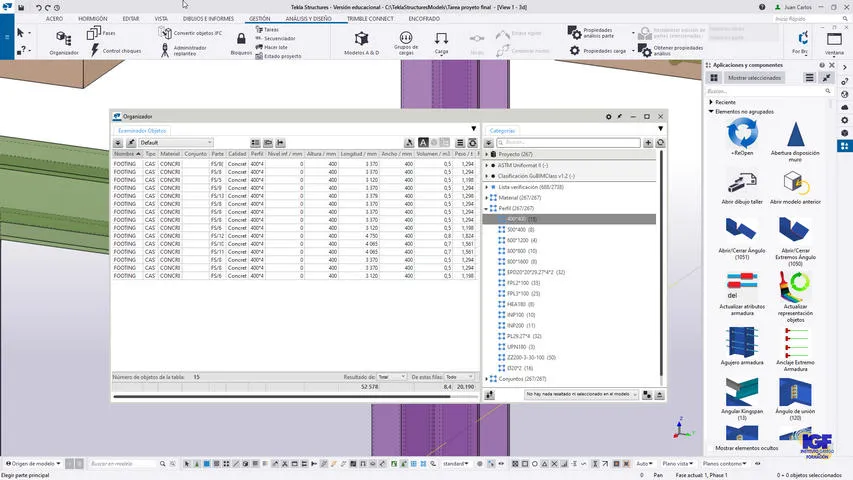853x480 pixels.
Task: Click Obtener propiedades análisis
Action: click(671, 51)
